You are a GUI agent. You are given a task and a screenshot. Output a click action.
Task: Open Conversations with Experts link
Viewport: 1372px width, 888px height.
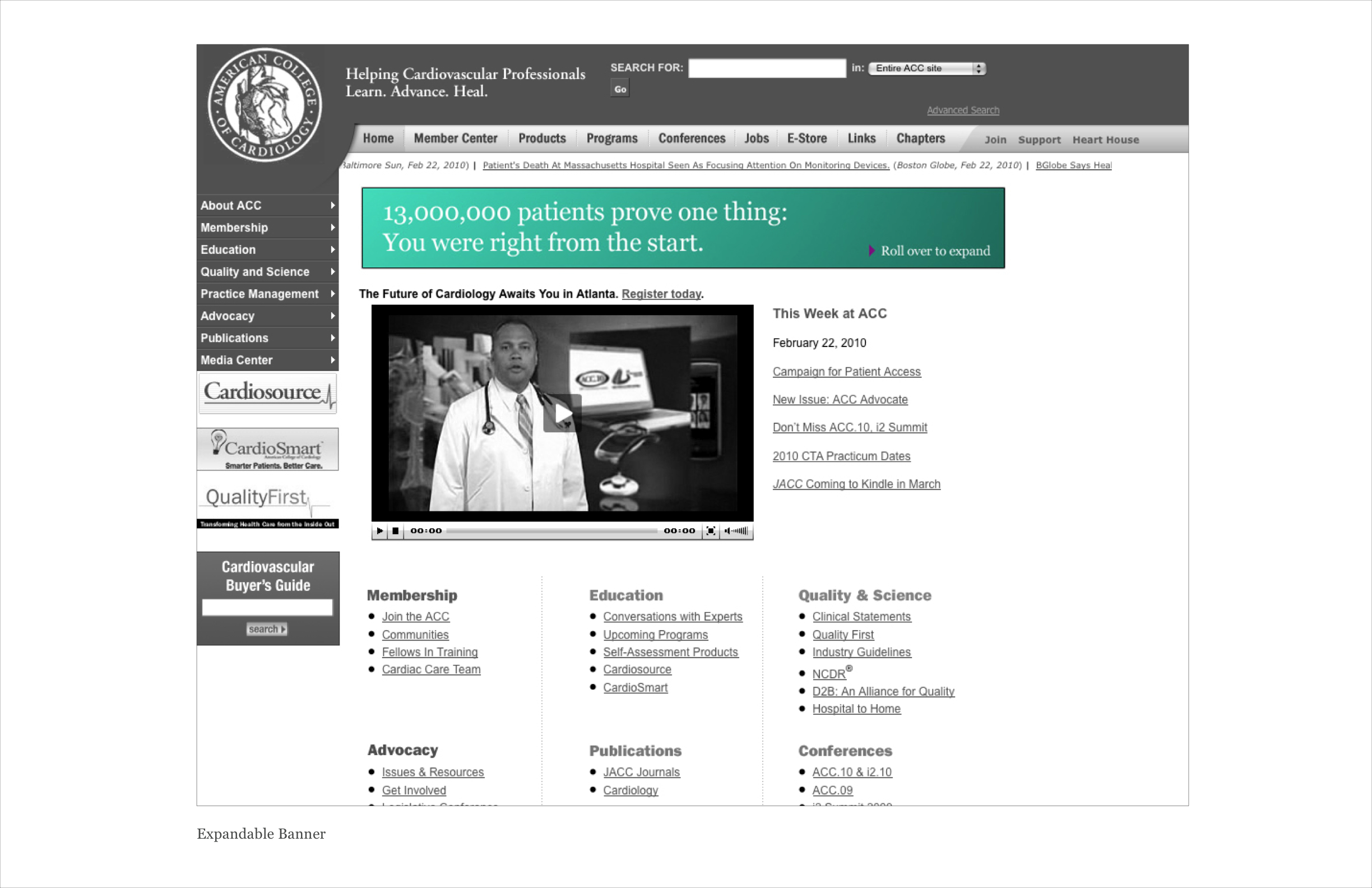coord(673,617)
